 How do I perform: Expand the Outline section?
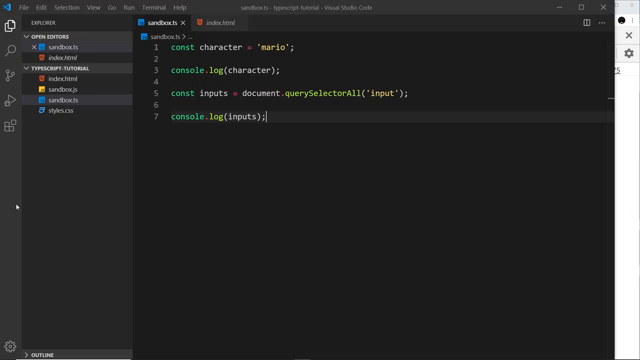coord(27,355)
